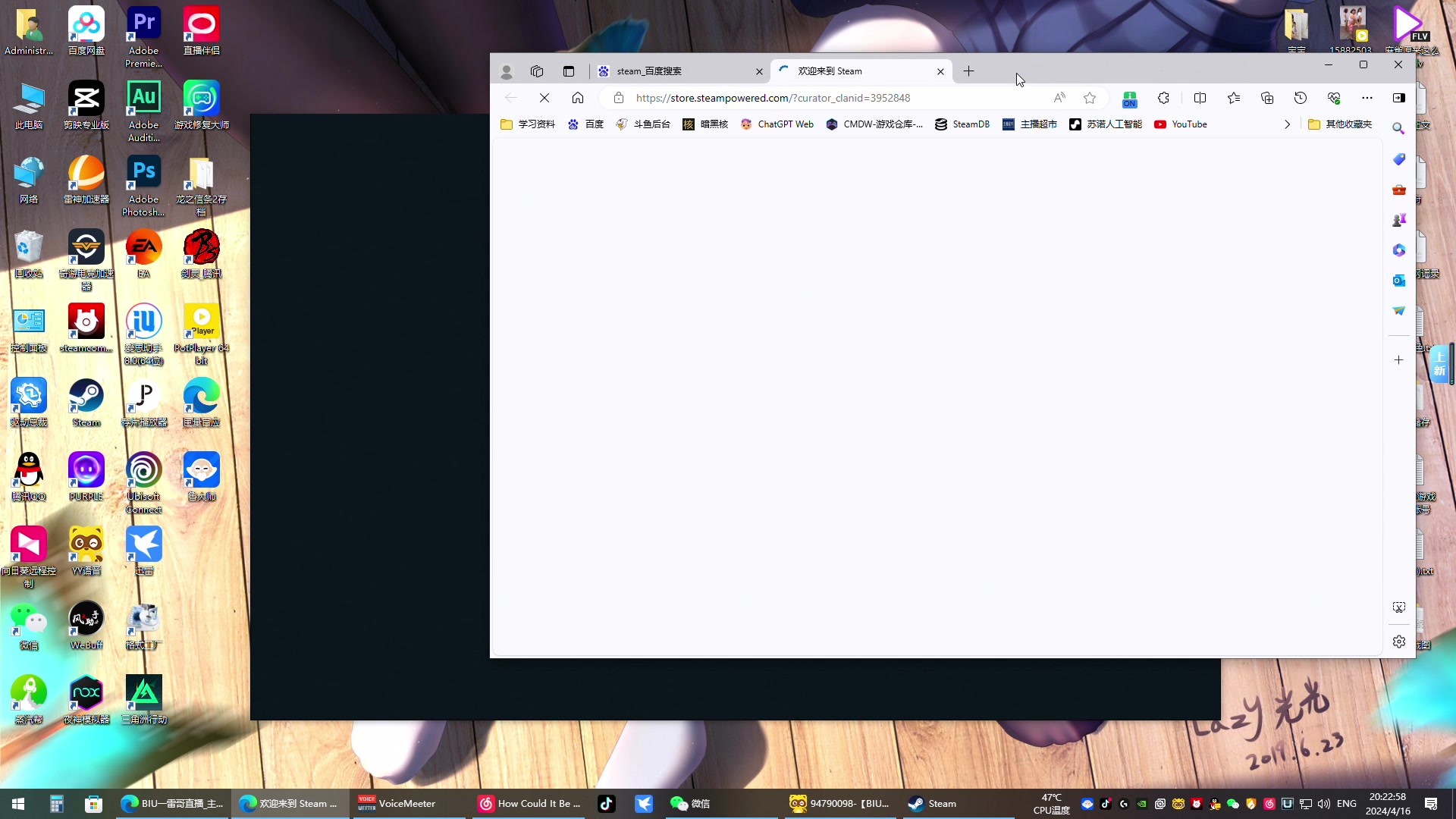Click the browser home button
This screenshot has width=1456, height=819.
578,98
